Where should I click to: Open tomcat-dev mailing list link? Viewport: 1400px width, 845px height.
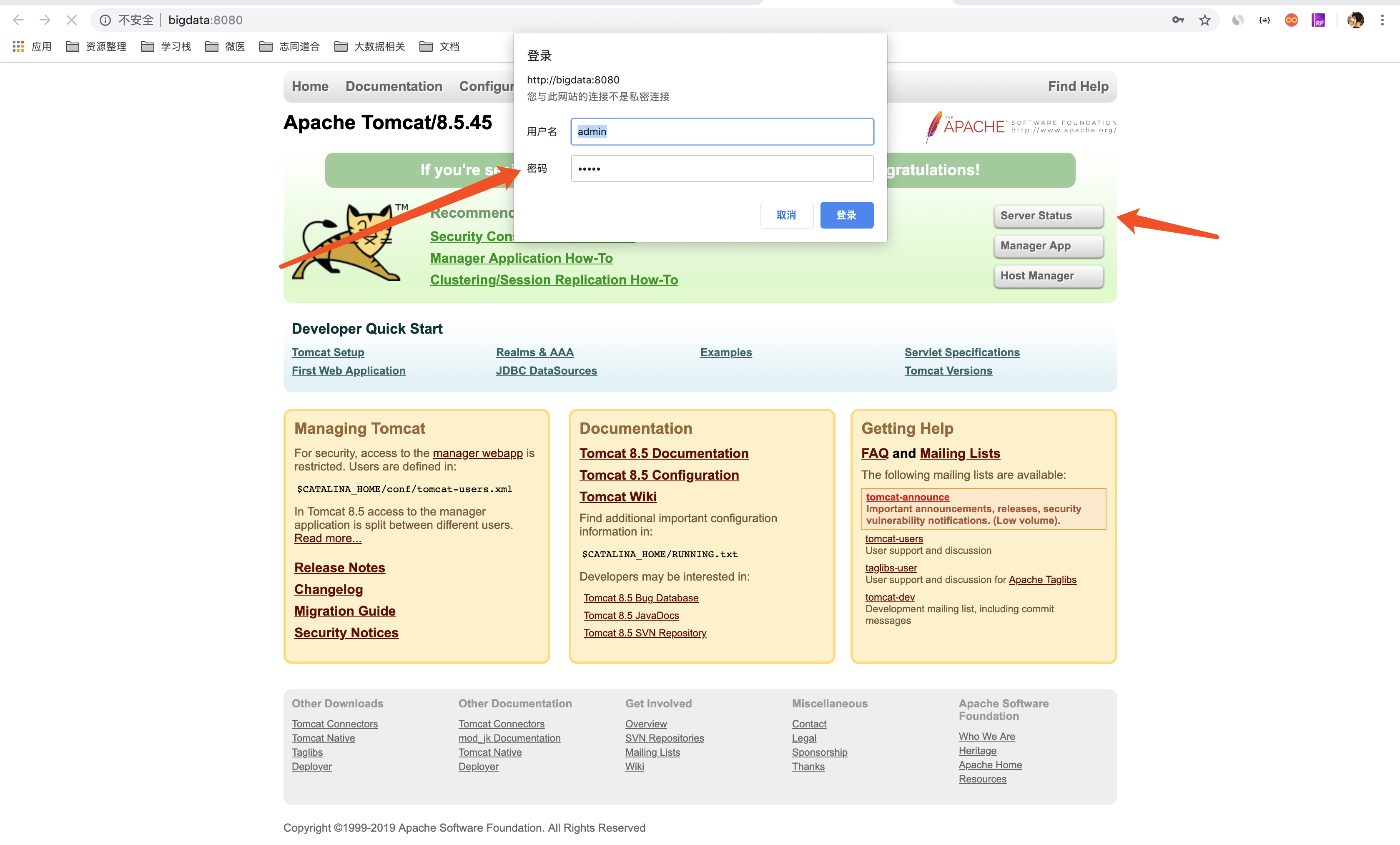[890, 597]
